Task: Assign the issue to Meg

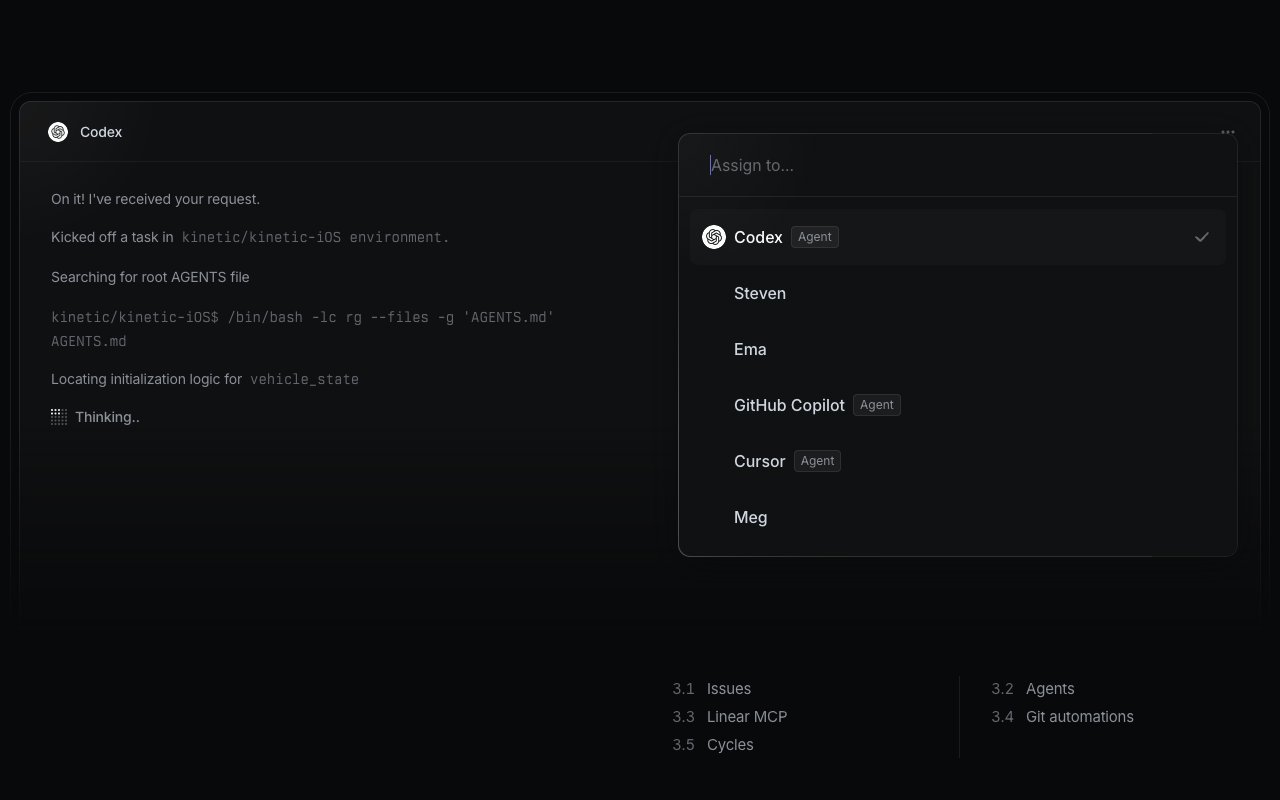Action: tap(958, 517)
